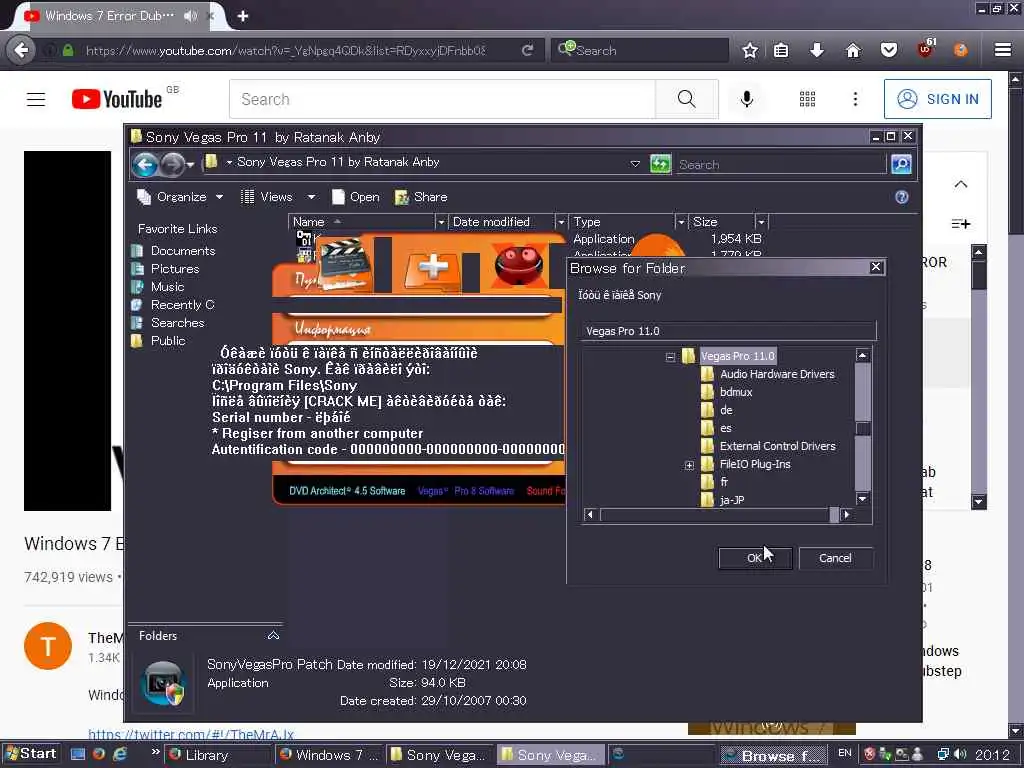The height and width of the screenshot is (768, 1024).
Task: Open YouTube guide hamburger menu
Action: point(36,99)
